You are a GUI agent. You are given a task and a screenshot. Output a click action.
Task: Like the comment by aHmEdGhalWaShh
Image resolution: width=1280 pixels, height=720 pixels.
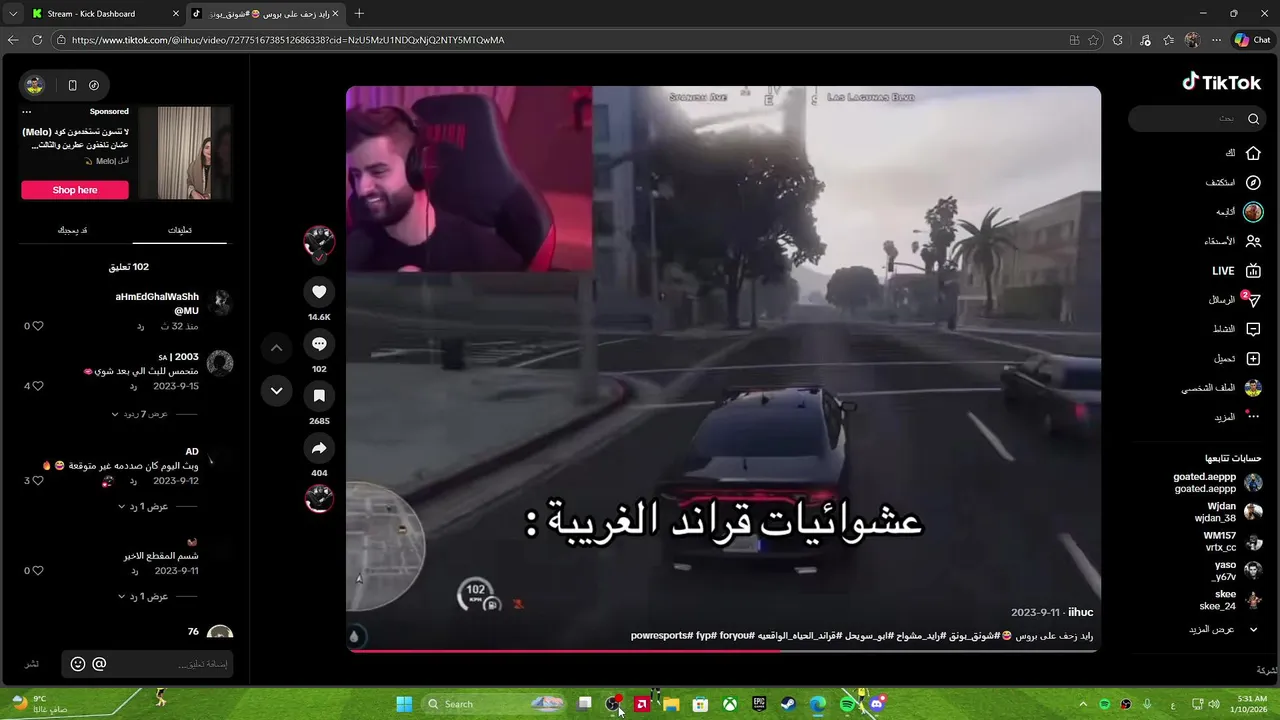[x=37, y=326]
